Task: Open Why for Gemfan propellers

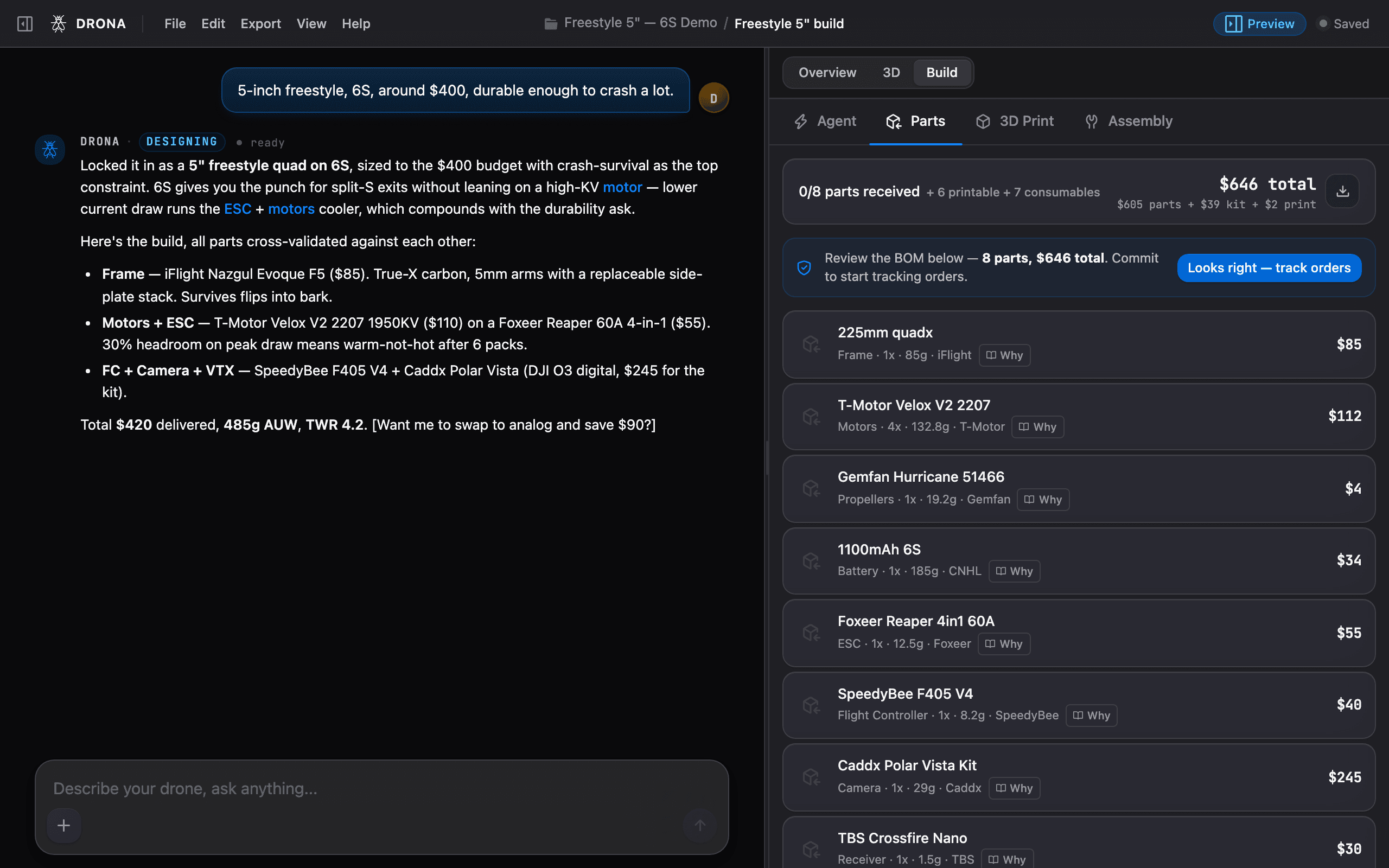Action: 1043,500
